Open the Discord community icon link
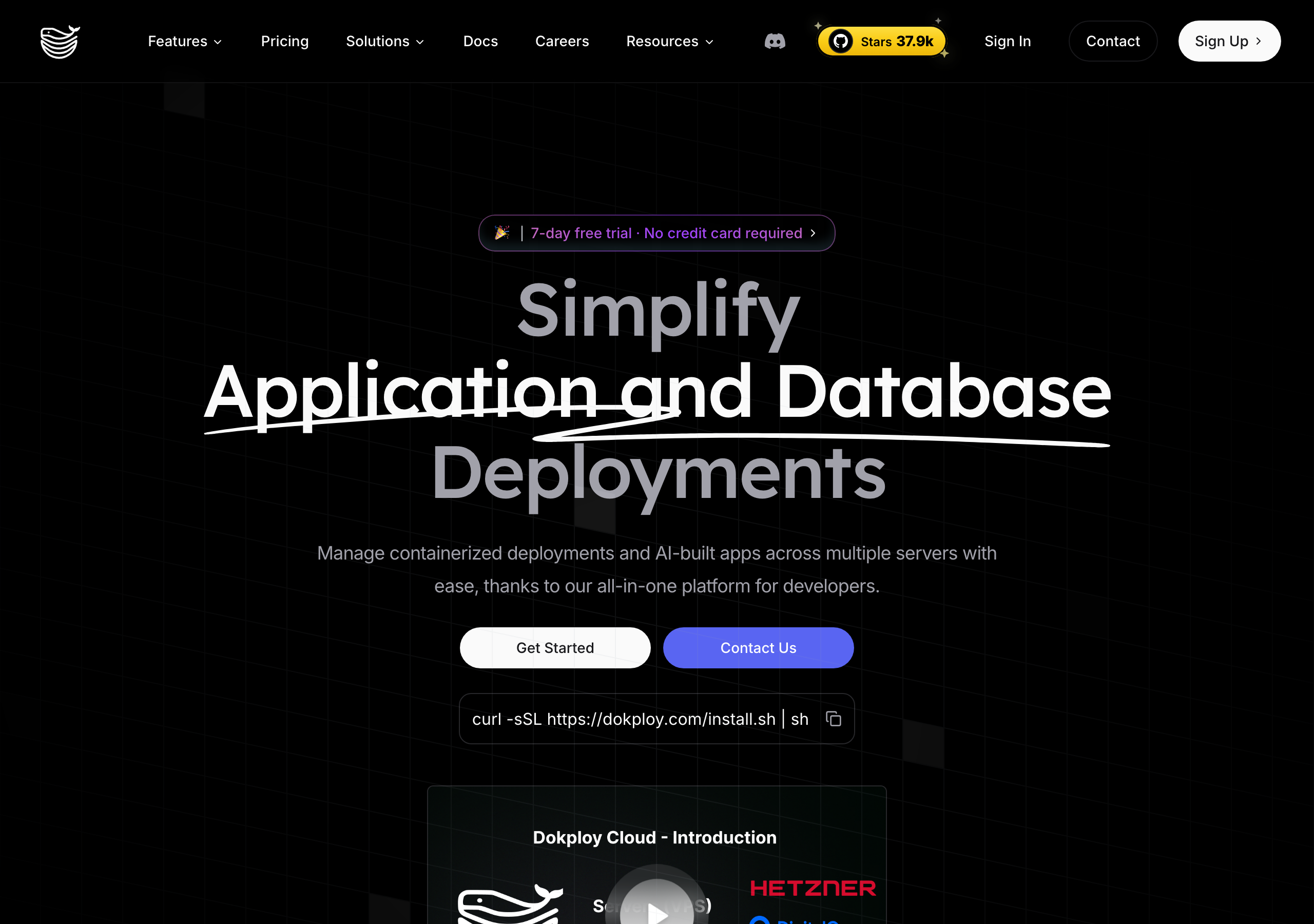Image resolution: width=1314 pixels, height=924 pixels. [775, 41]
